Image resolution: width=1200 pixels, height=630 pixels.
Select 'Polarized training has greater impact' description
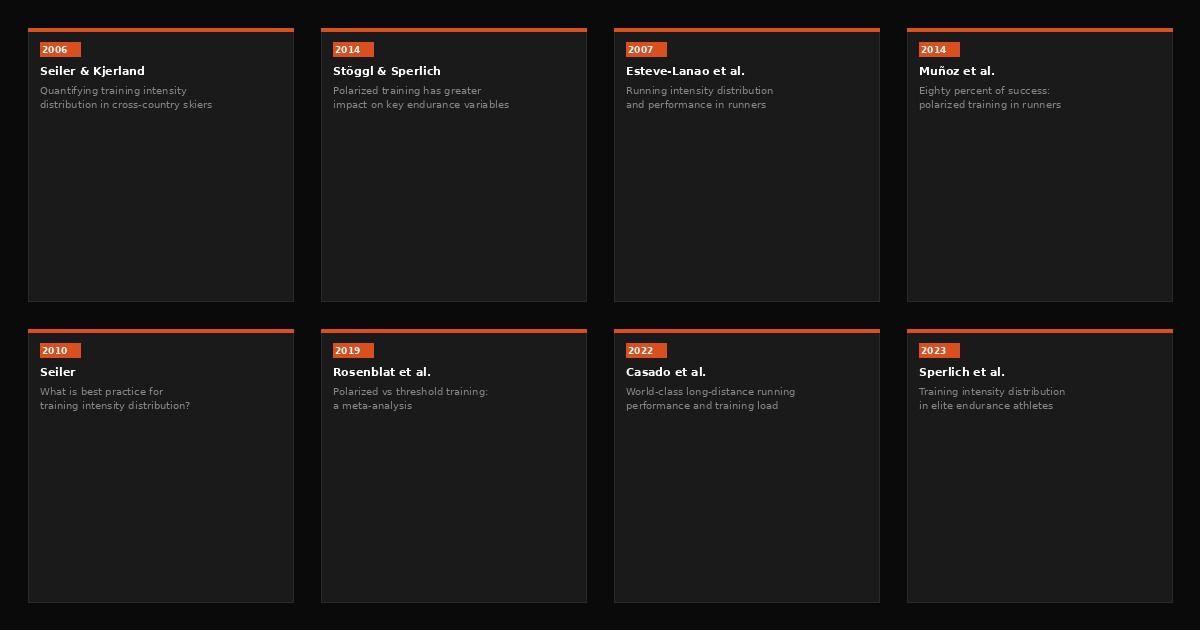tap(420, 98)
